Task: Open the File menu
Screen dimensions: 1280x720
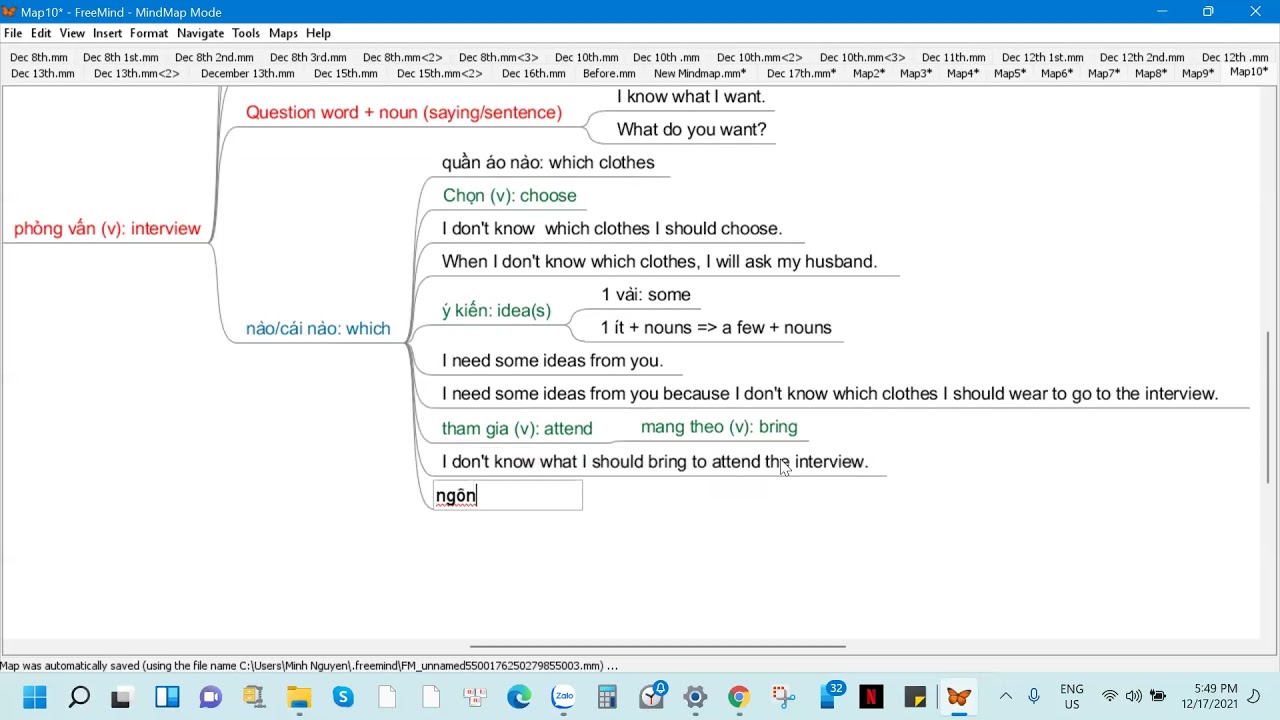Action: coord(13,33)
